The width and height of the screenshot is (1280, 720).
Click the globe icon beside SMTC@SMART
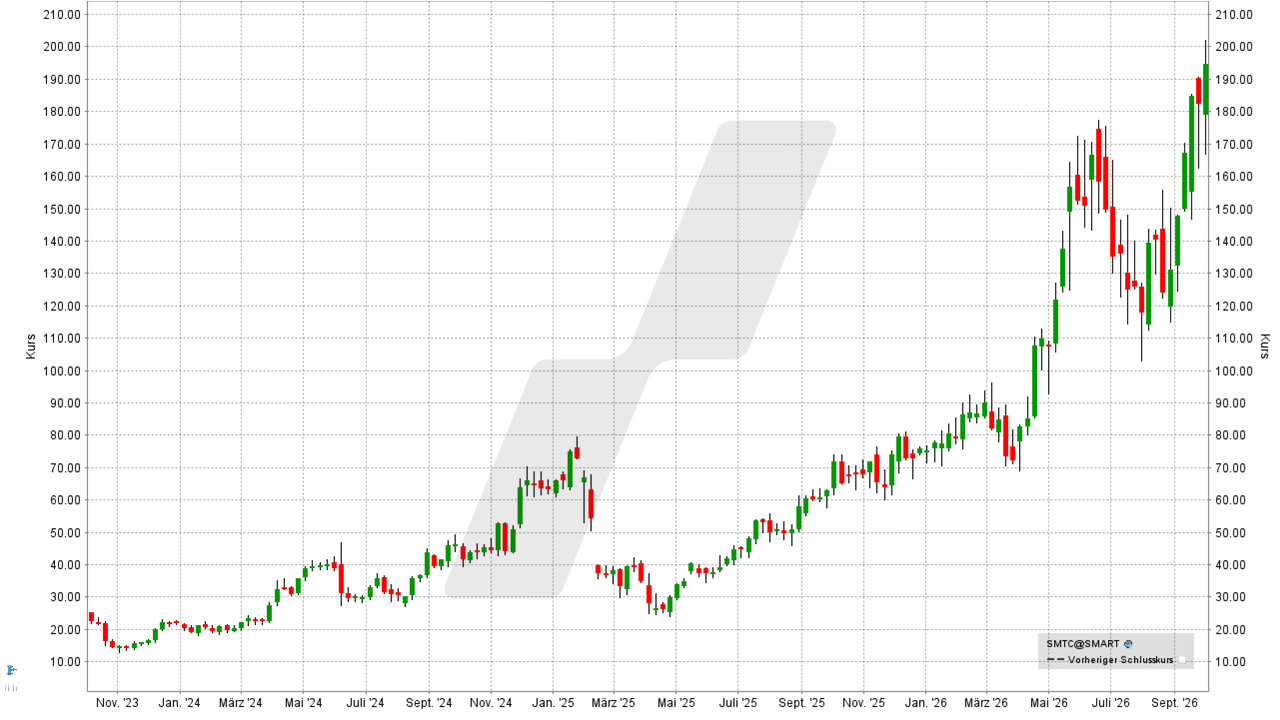[x=1128, y=644]
